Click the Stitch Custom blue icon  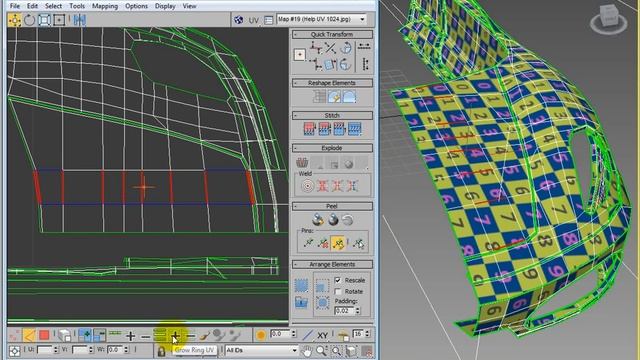click(x=354, y=129)
